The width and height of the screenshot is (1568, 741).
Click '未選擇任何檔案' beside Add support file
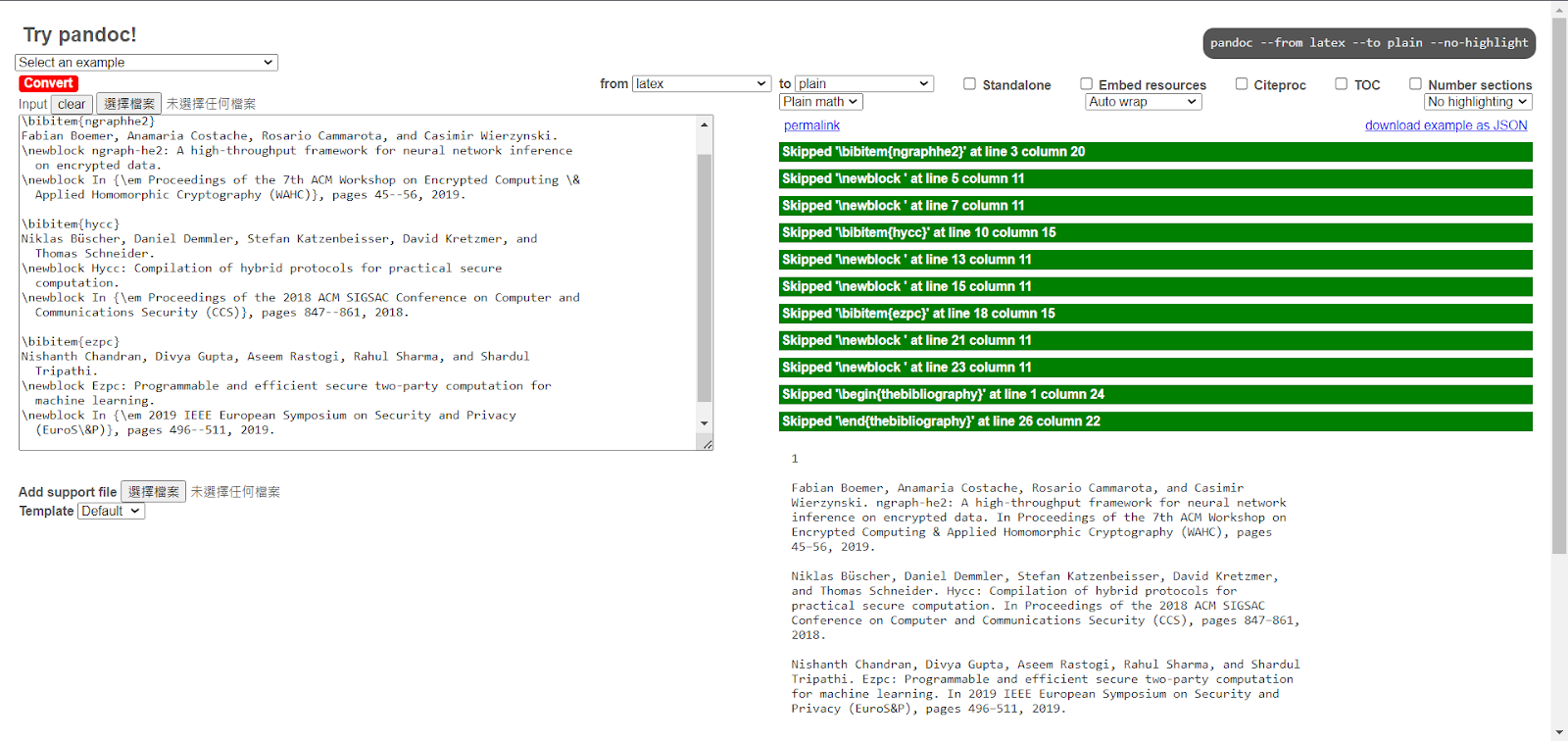[235, 492]
